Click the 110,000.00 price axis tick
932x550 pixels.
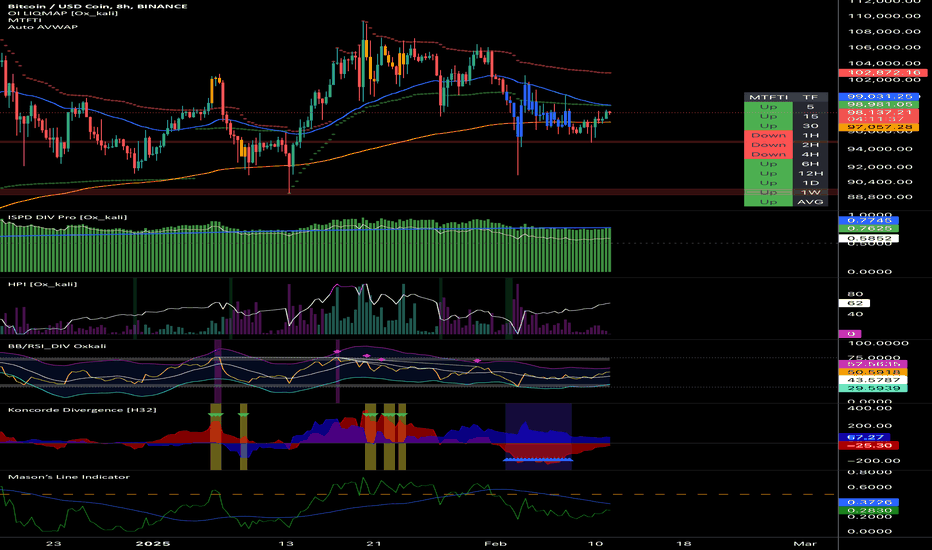point(884,16)
